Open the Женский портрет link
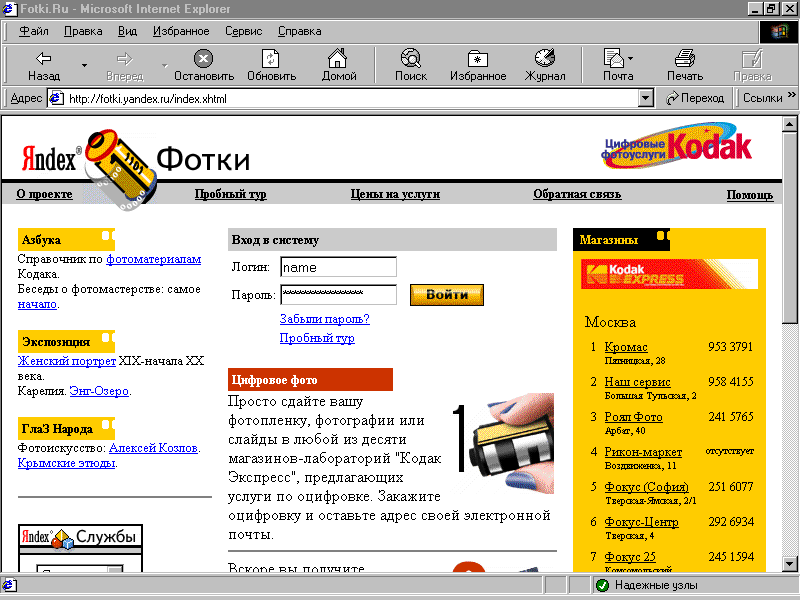The image size is (800, 600). (x=67, y=361)
